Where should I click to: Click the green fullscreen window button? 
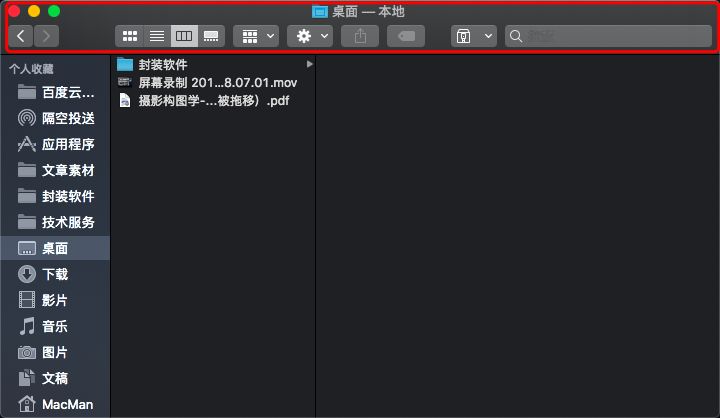(x=54, y=11)
